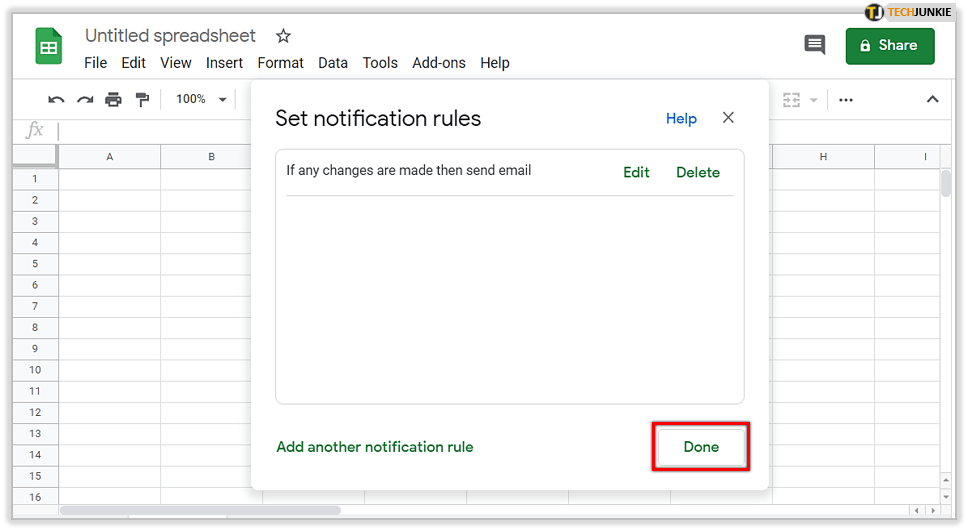
Task: Edit the send email notification rule
Action: click(x=636, y=172)
